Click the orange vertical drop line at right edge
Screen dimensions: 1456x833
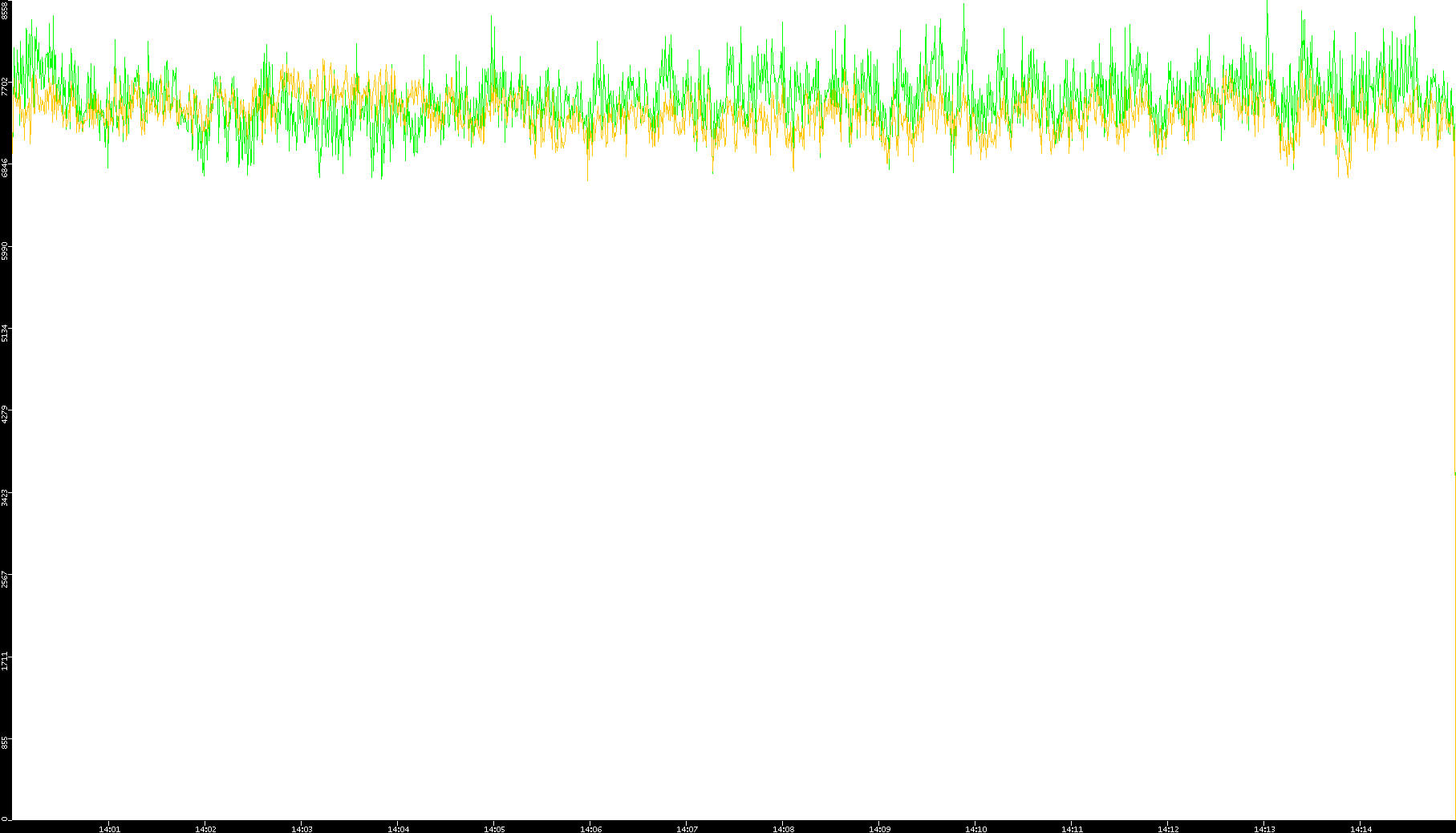[x=1454, y=641]
